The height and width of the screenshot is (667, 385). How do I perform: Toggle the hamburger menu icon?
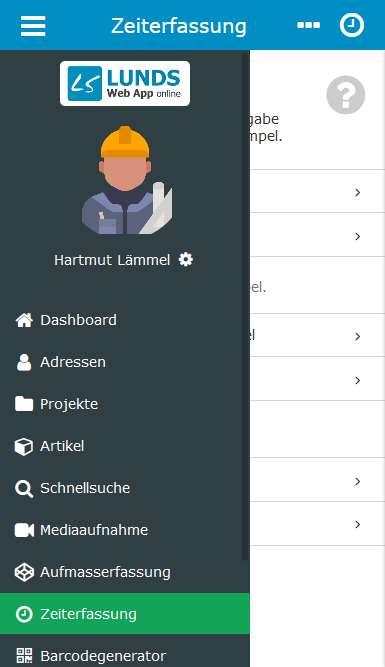33,26
